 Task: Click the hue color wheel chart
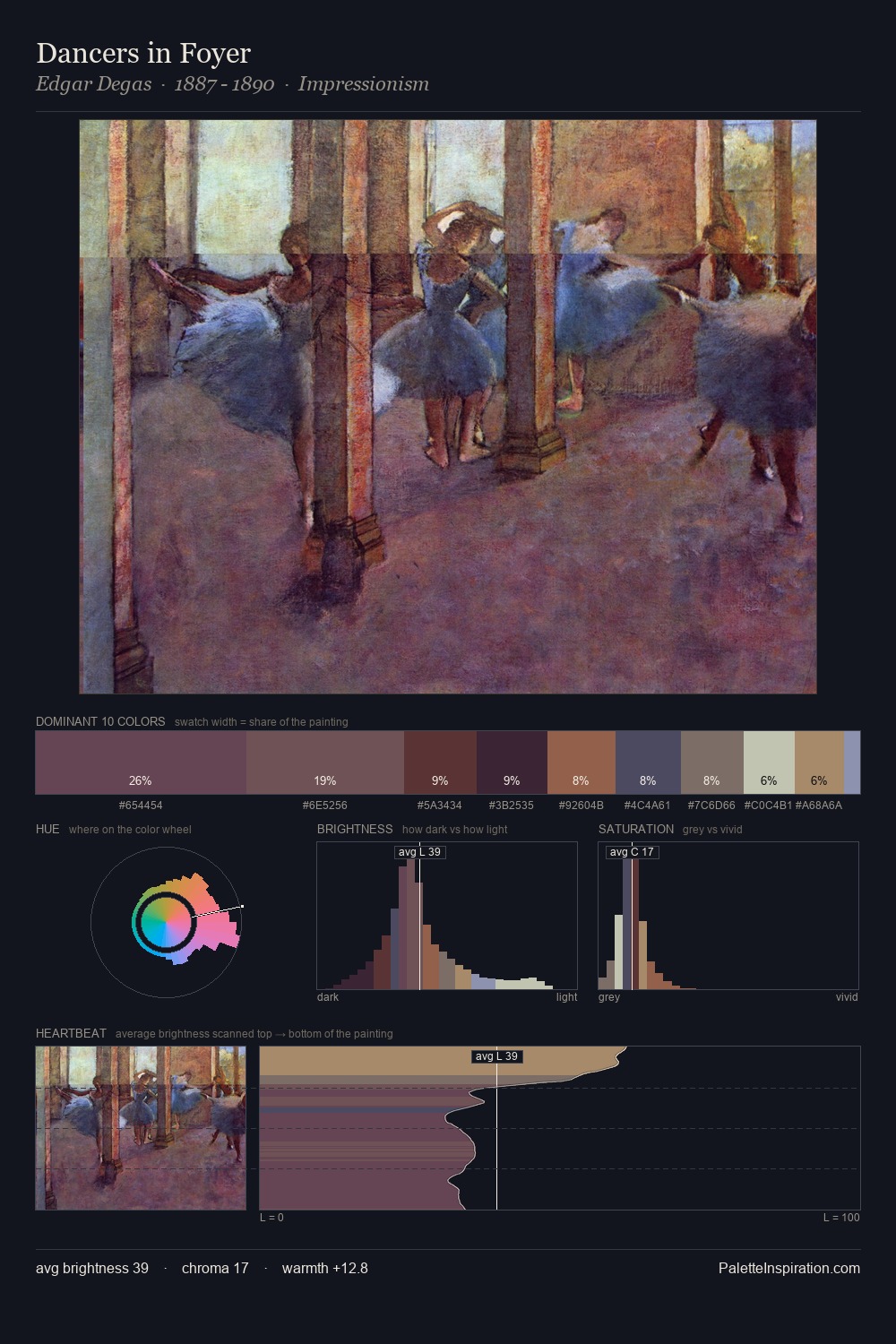[166, 921]
